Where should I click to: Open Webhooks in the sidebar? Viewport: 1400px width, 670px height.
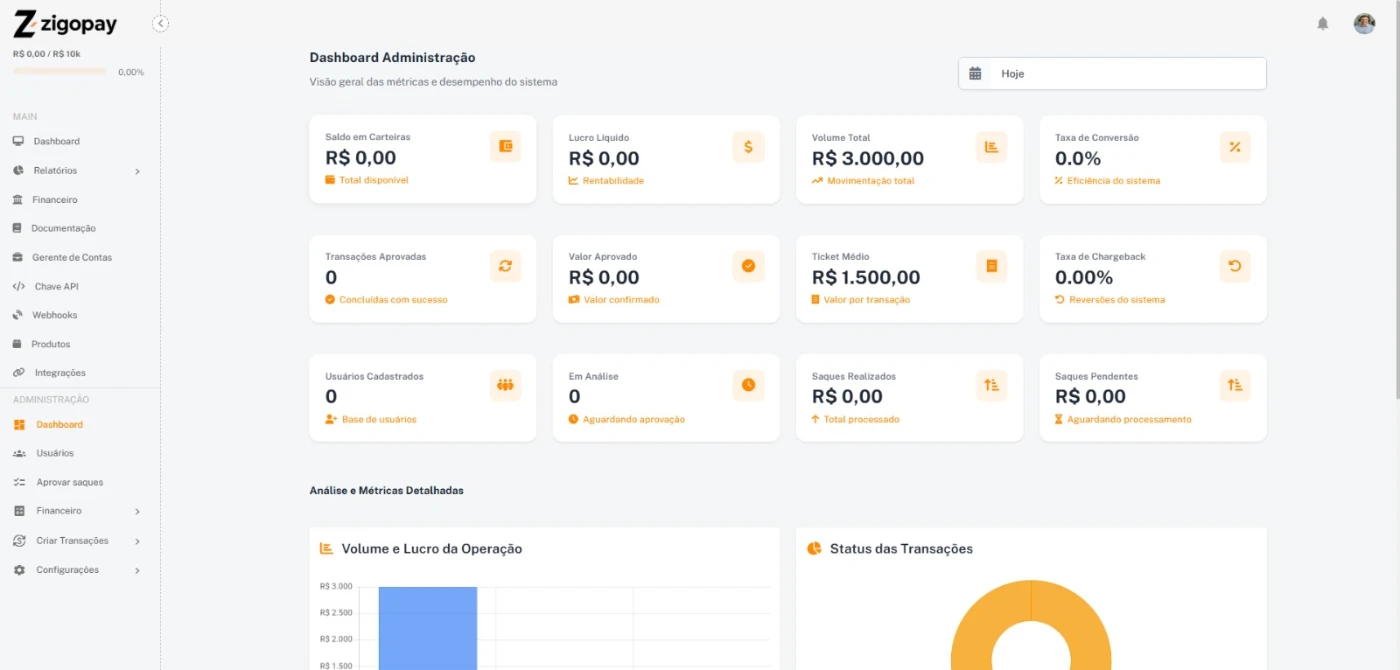pos(54,315)
